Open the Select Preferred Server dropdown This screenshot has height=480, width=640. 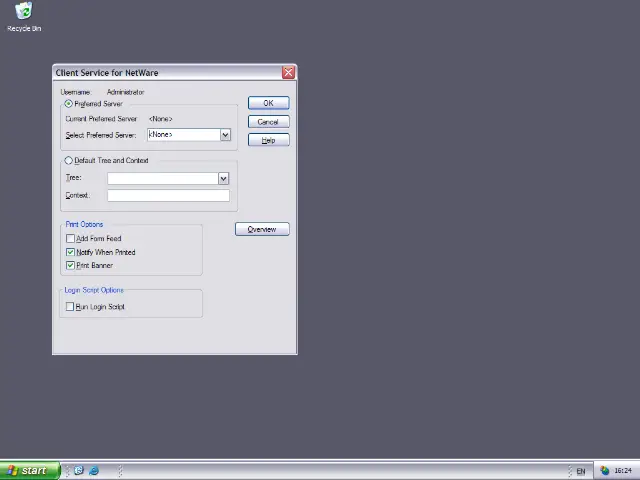click(x=225, y=135)
